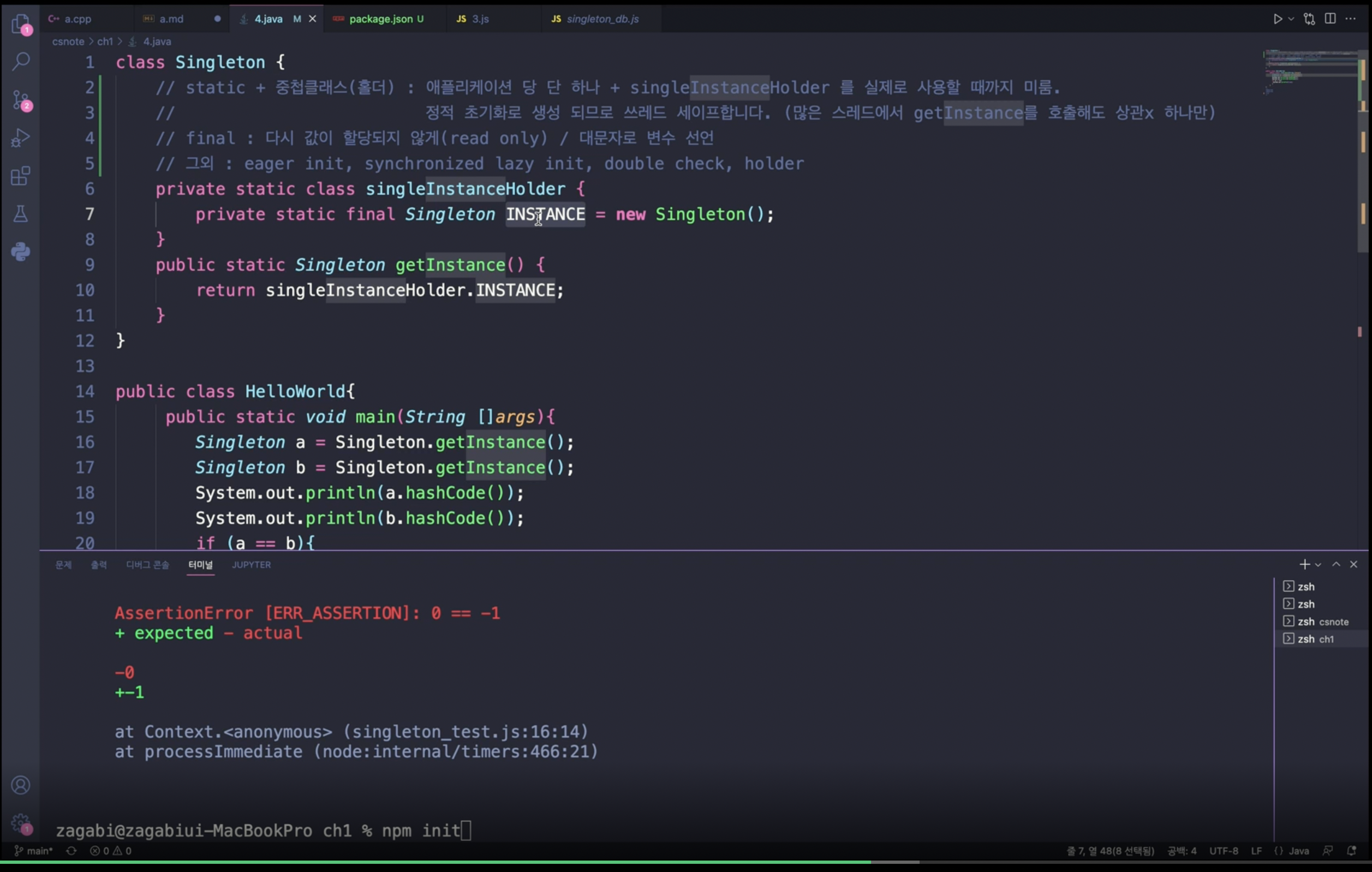
Task: Switch to the a.md tab
Action: tap(181, 19)
